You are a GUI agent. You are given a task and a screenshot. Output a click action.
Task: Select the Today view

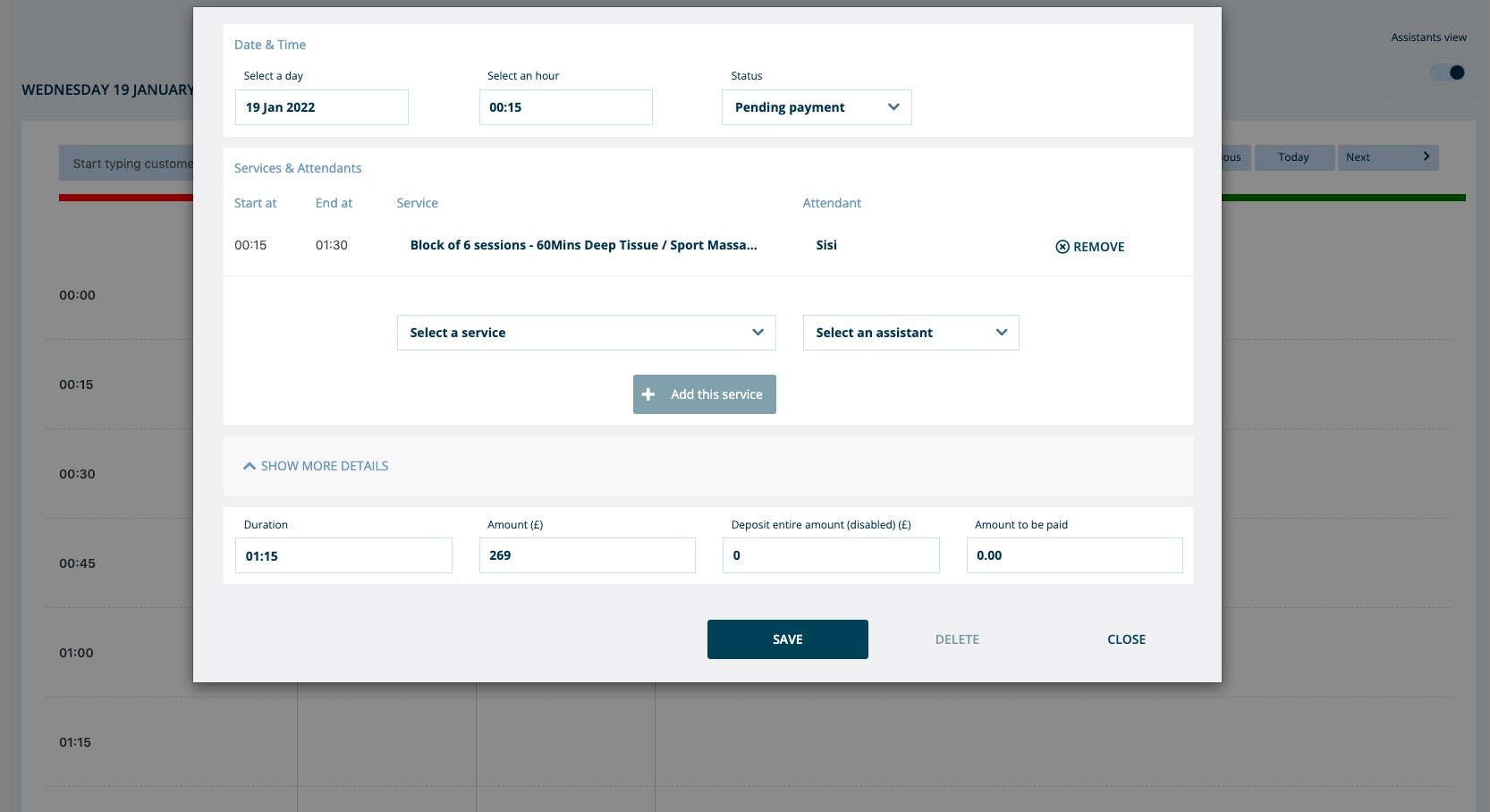[x=1294, y=157]
